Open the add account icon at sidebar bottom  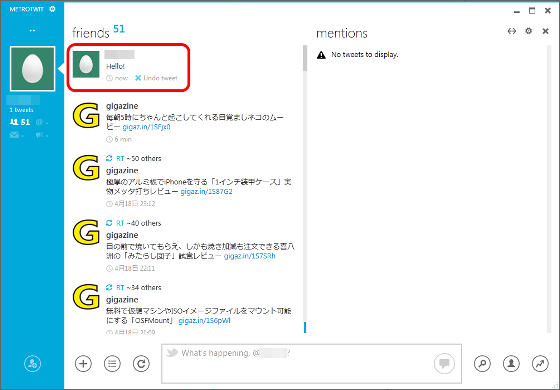click(32, 364)
